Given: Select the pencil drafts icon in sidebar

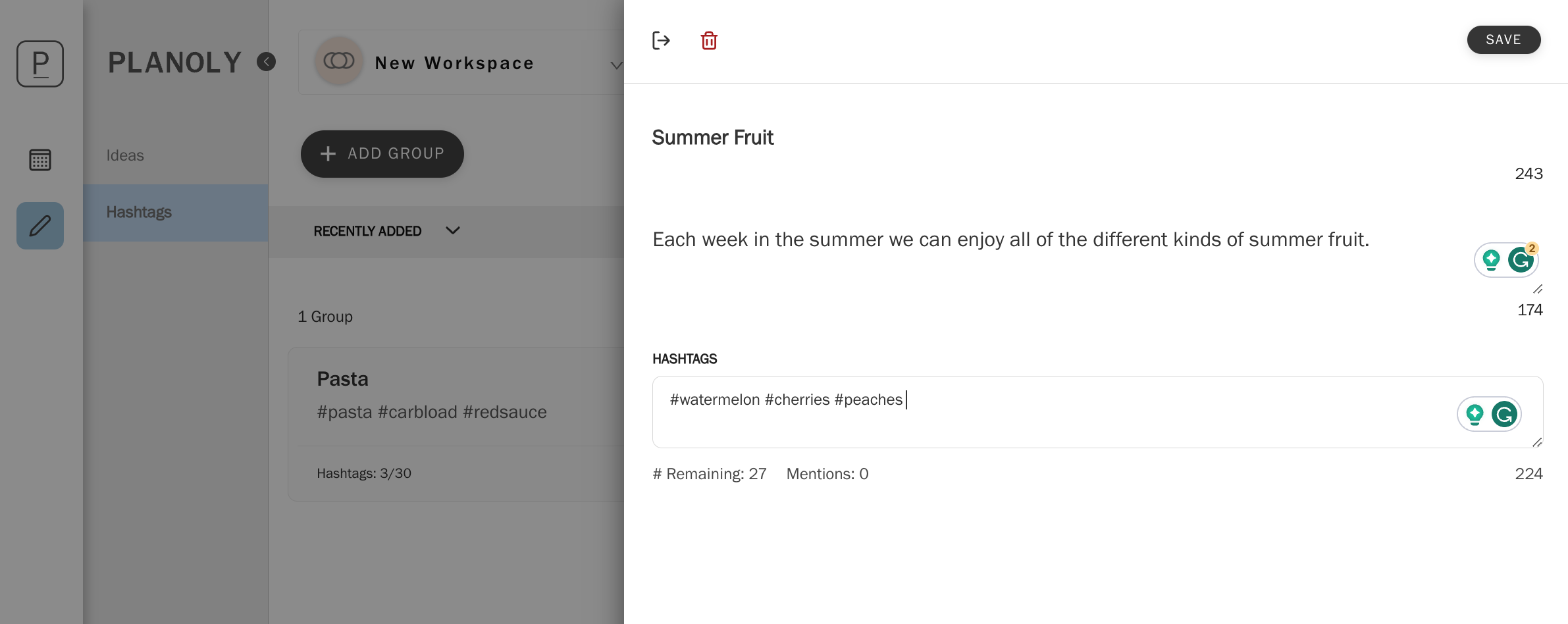Looking at the screenshot, I should pyautogui.click(x=40, y=226).
